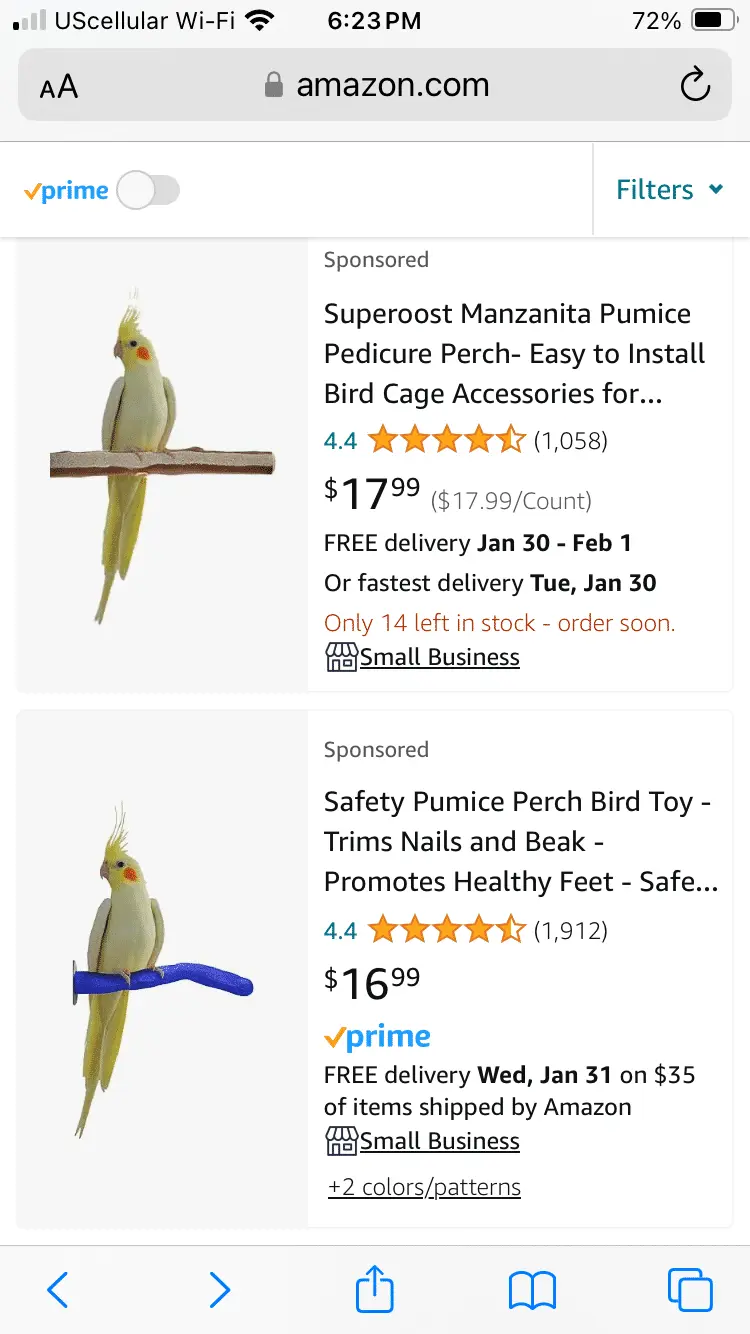Show all open tabs icon
This screenshot has height=1334, width=750.
click(690, 1289)
